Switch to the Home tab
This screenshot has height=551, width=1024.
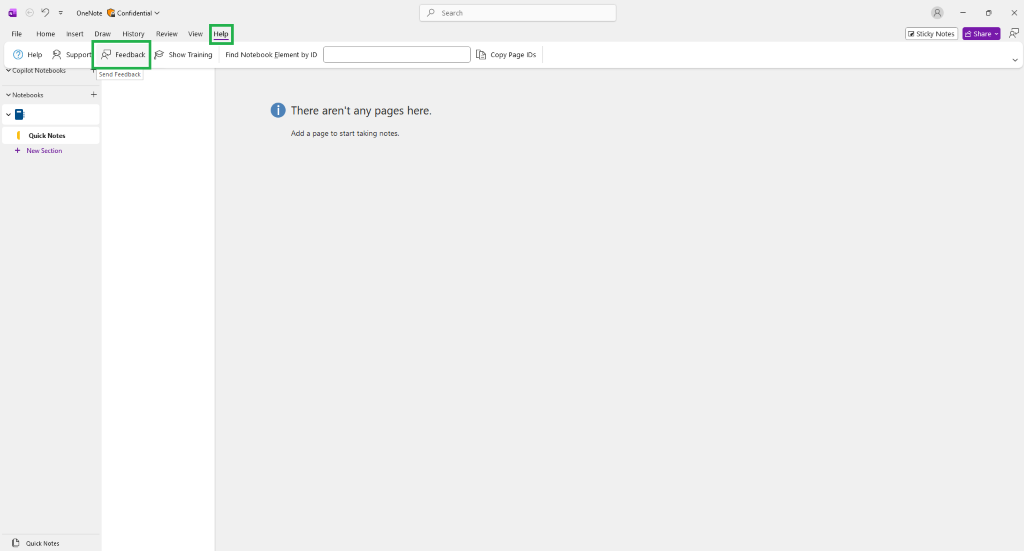click(46, 34)
